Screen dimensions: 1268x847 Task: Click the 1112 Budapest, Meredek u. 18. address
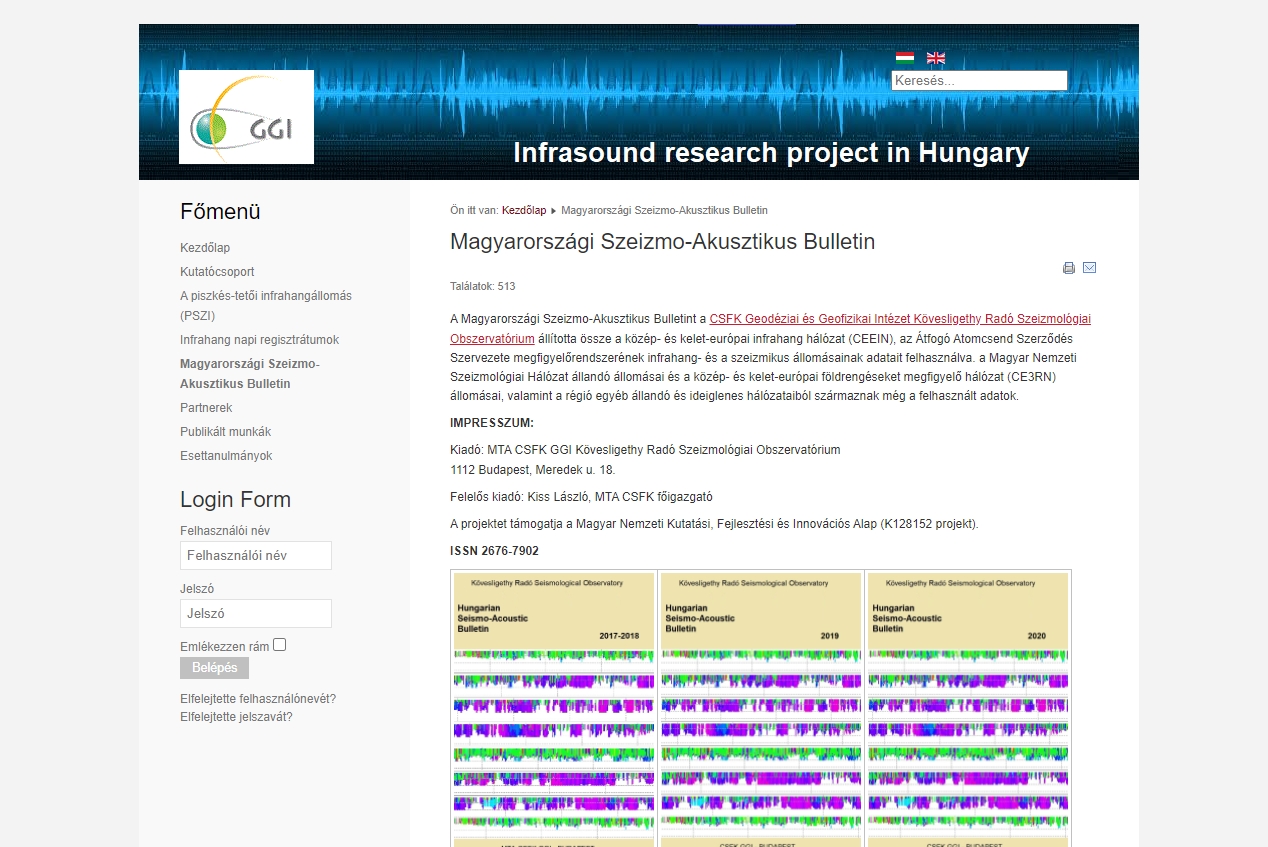tap(533, 470)
